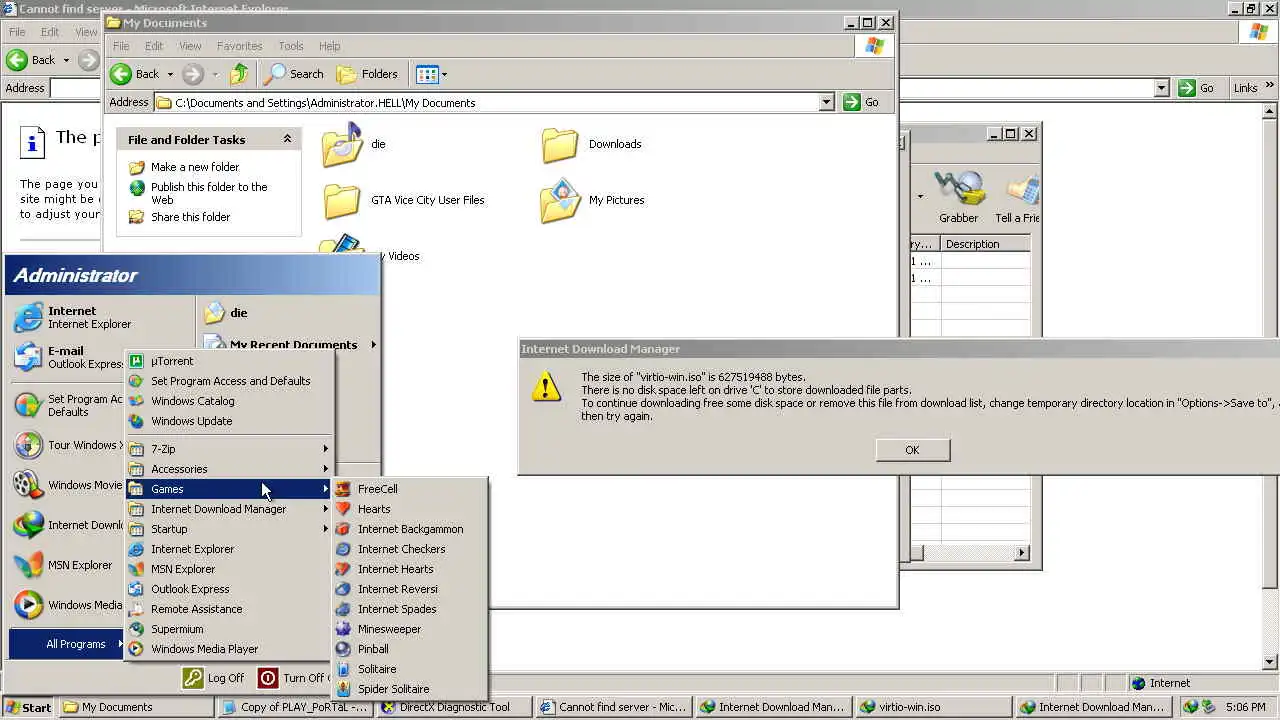The image size is (1280, 720).
Task: Open the die folder in My Documents
Action: coord(355,145)
